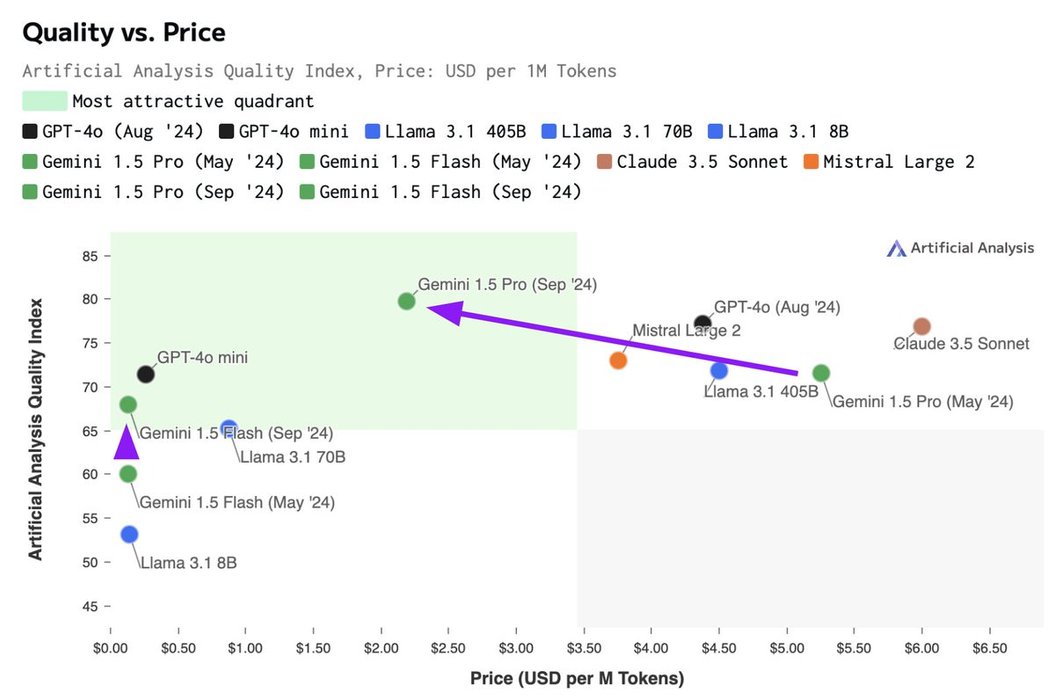The width and height of the screenshot is (1055, 700).
Task: Click Mistral Large 2 orange data point
Action: pyautogui.click(x=618, y=360)
